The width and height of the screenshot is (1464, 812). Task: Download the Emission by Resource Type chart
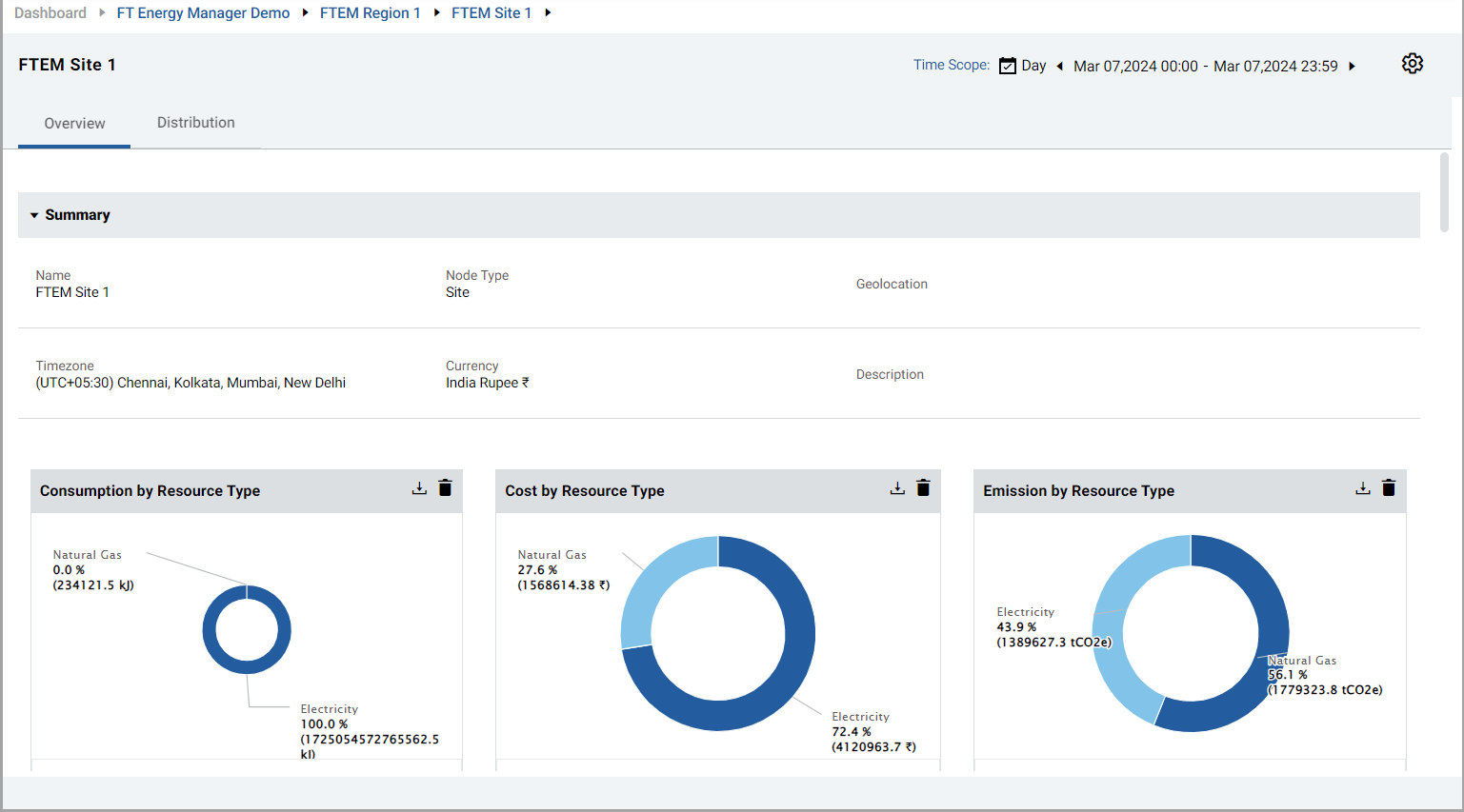1362,486
